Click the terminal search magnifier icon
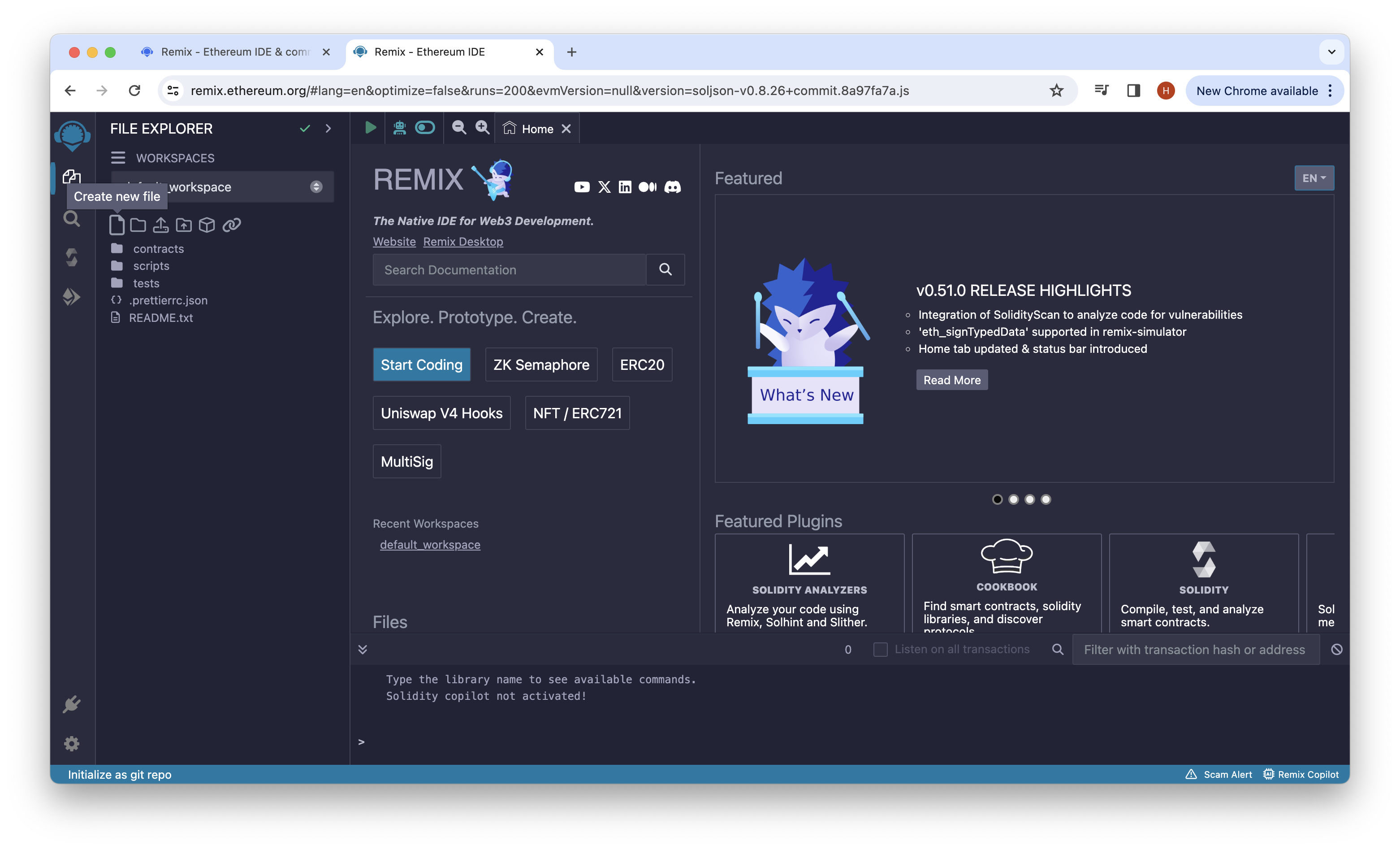Viewport: 1400px width, 850px height. (x=1057, y=649)
